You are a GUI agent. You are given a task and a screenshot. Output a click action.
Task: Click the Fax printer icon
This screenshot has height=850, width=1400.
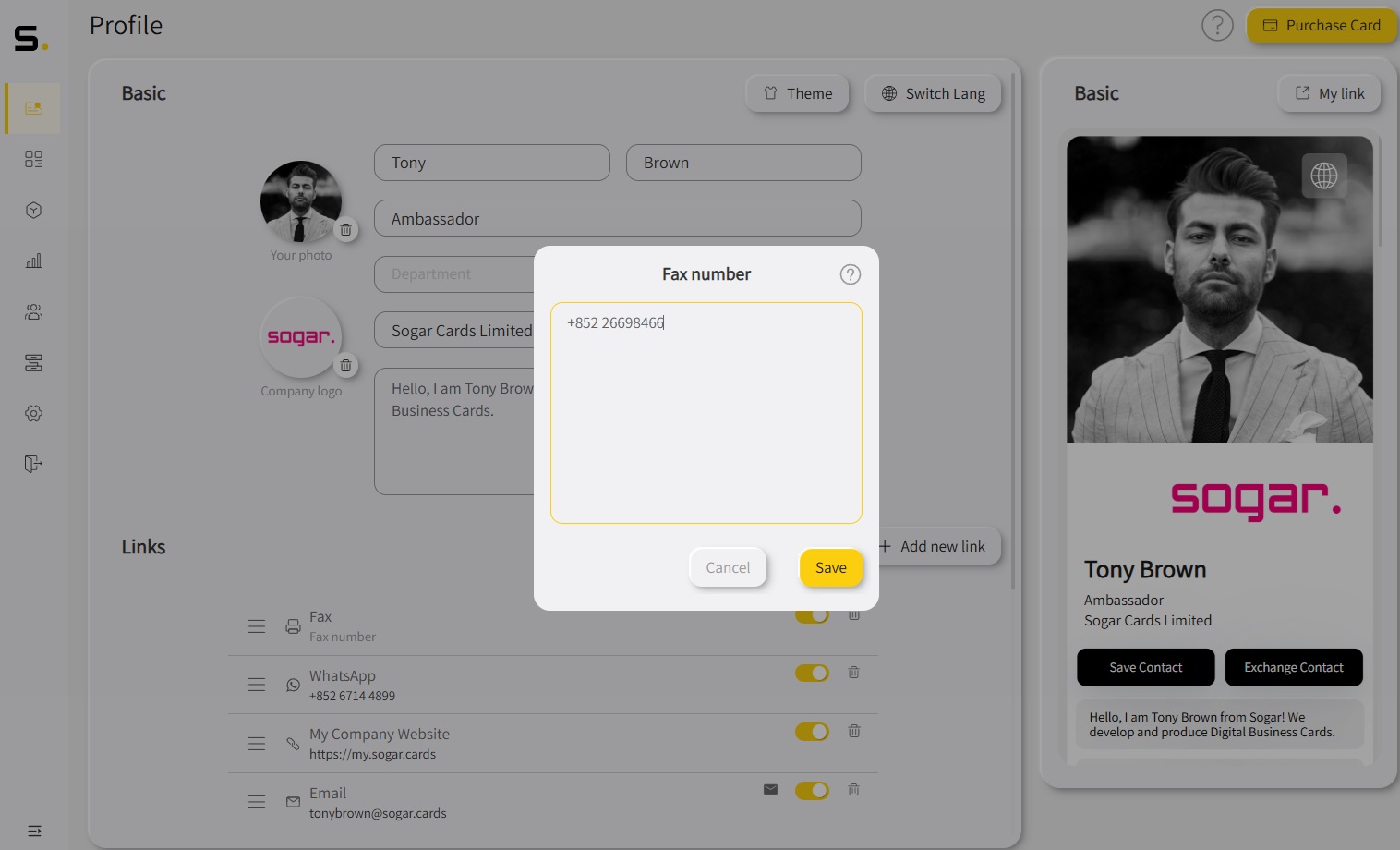(293, 626)
